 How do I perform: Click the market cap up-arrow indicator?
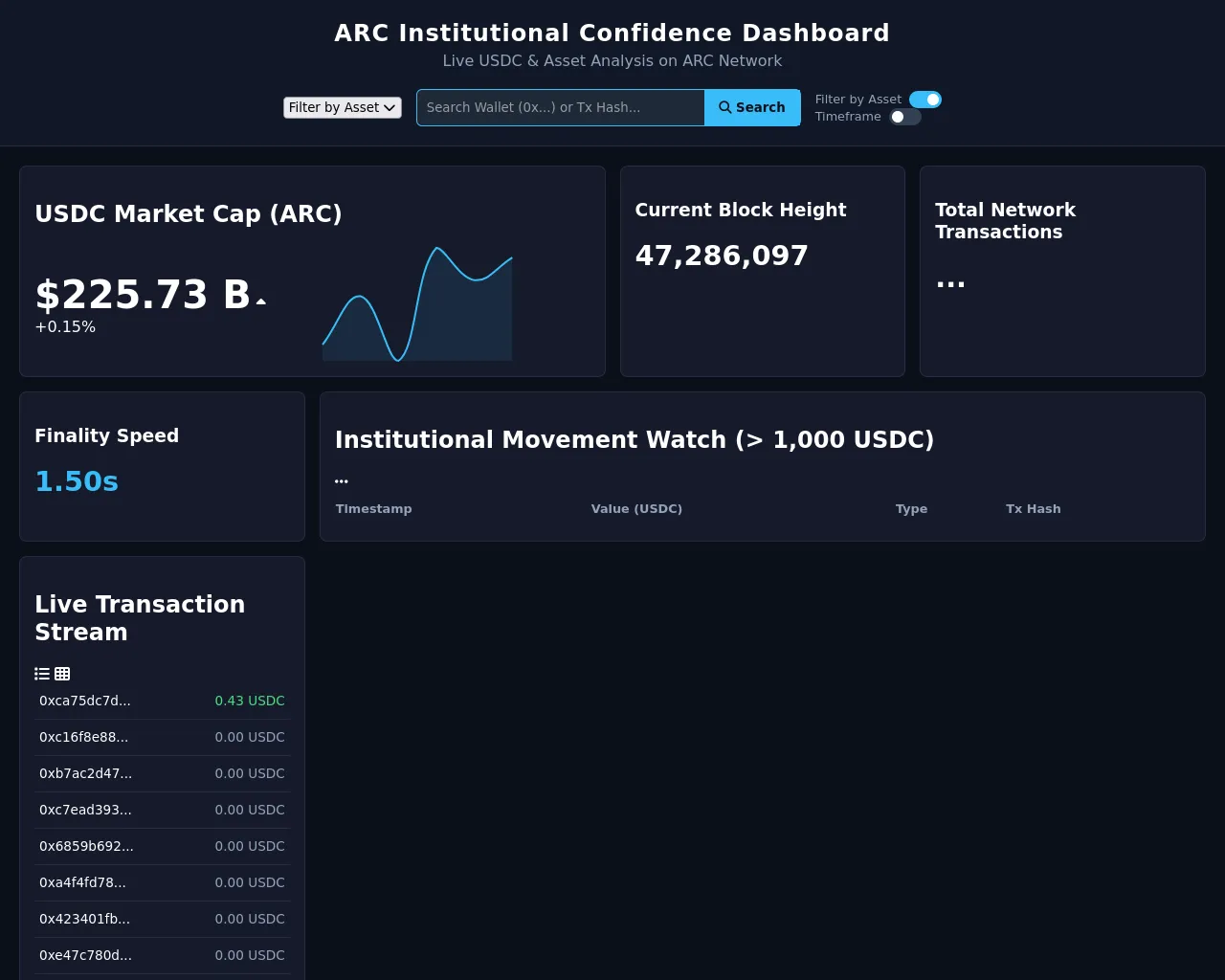[x=260, y=301]
